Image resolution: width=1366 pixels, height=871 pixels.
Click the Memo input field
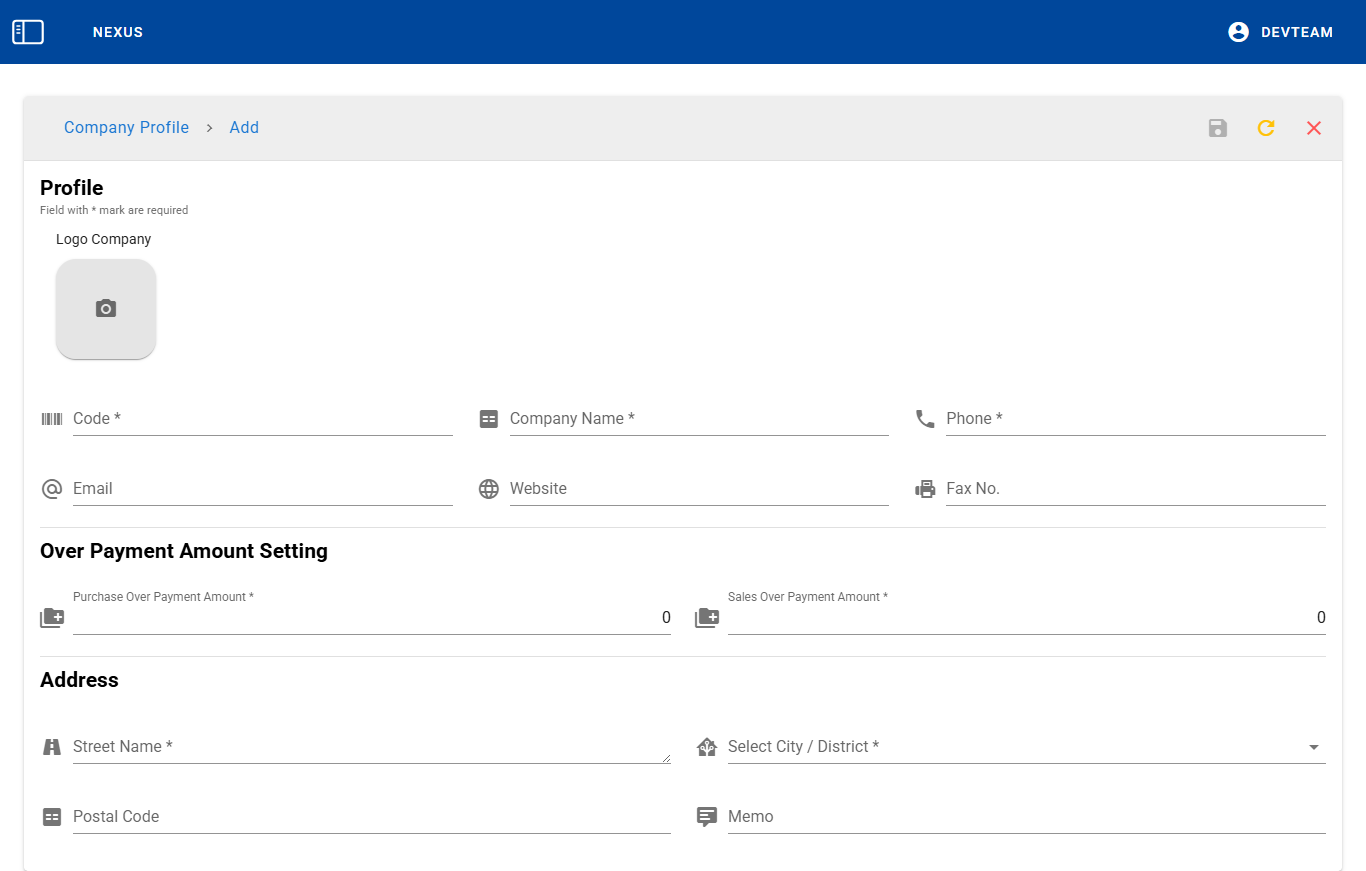(1026, 817)
